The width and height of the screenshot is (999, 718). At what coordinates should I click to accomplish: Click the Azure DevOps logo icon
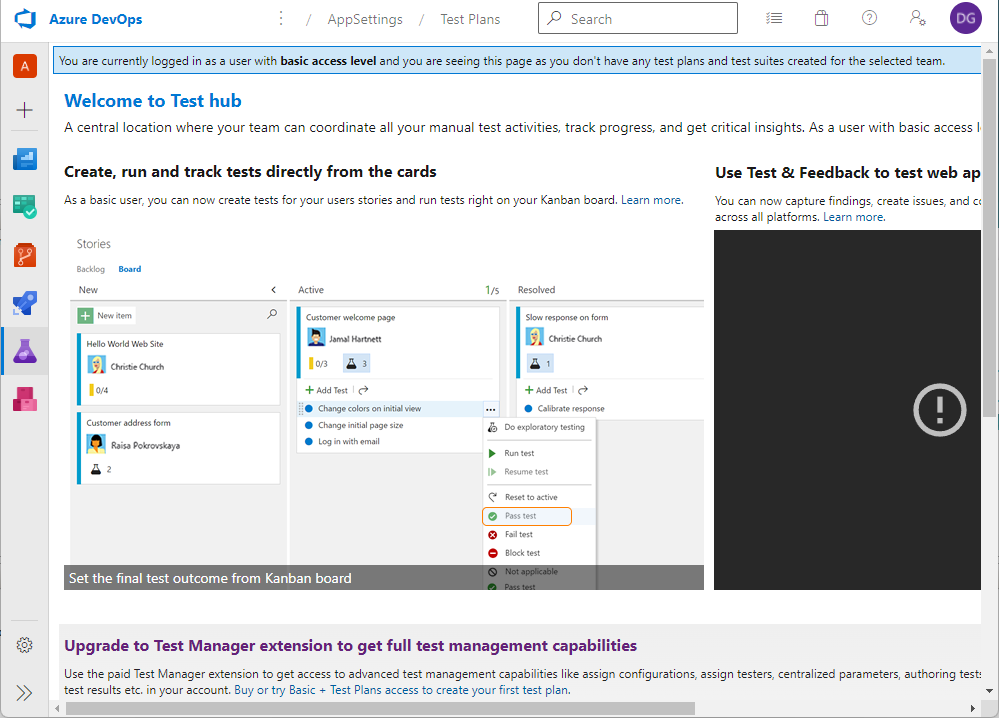25,19
